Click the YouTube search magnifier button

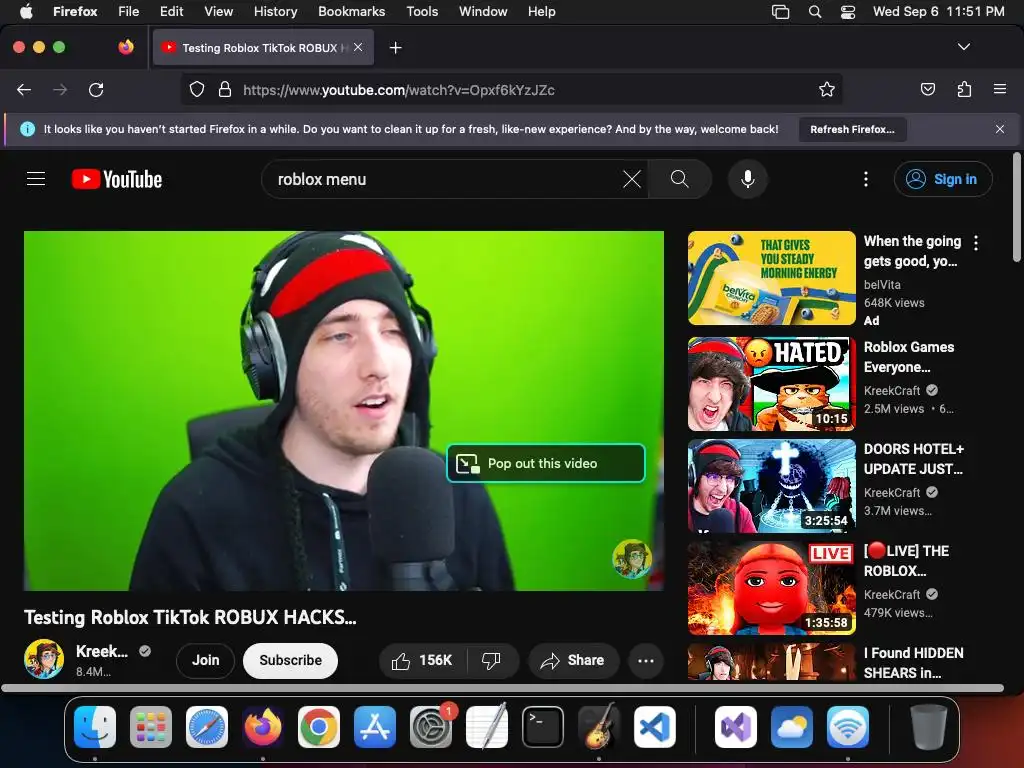(679, 179)
